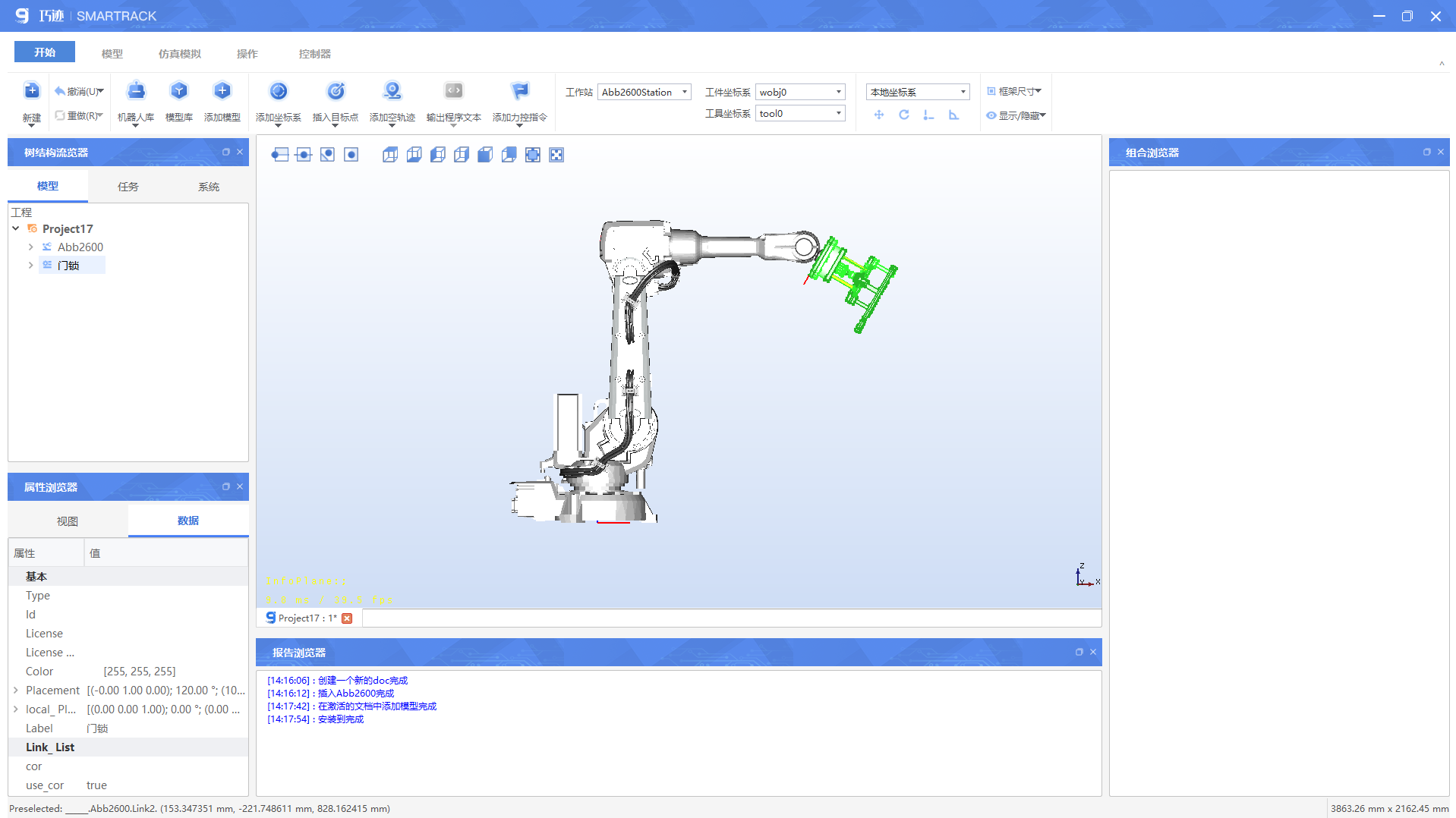Image resolution: width=1456 pixels, height=818 pixels.
Task: Click the 插入目标点 insert target point icon
Action: pos(336,91)
